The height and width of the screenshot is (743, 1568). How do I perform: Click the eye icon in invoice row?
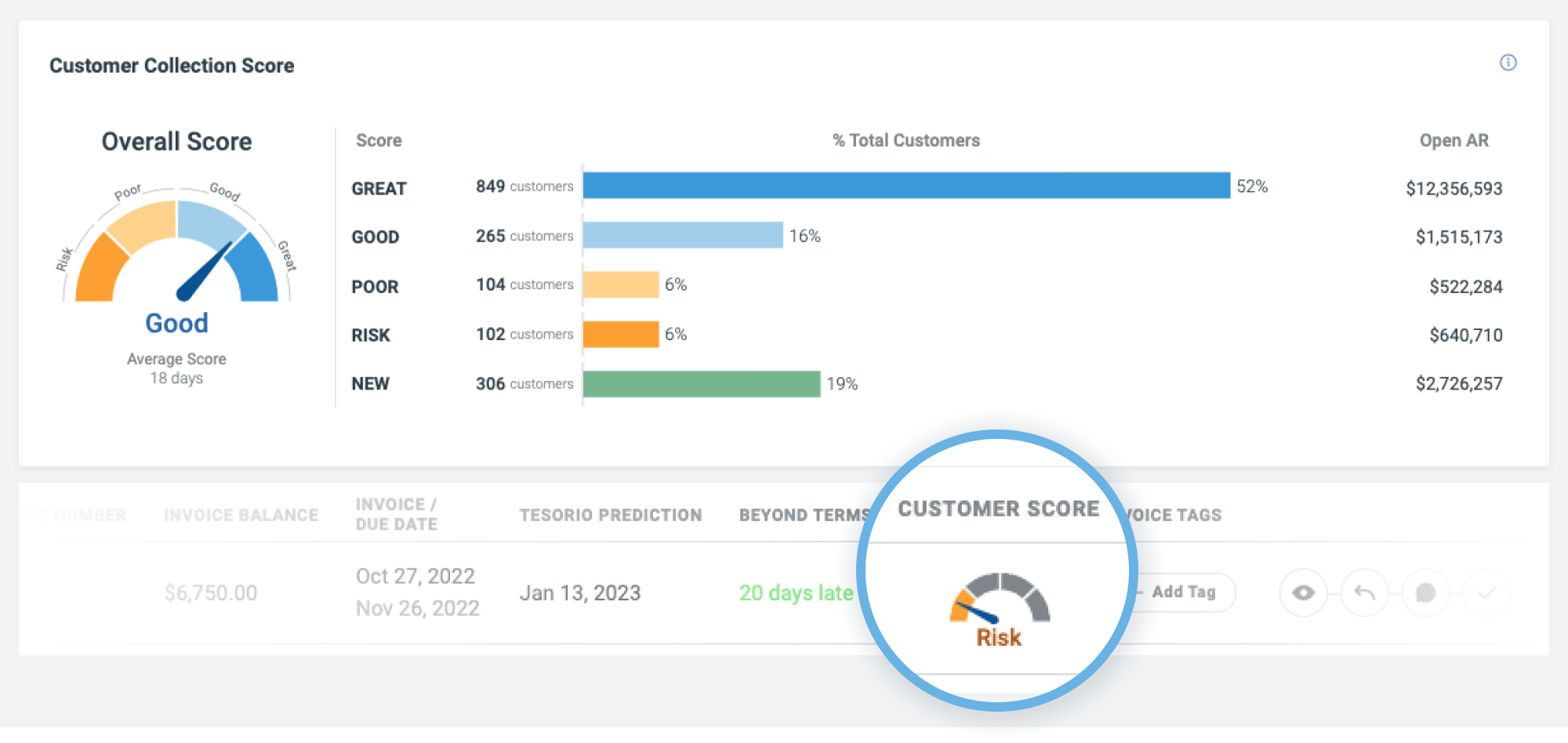click(x=1303, y=593)
